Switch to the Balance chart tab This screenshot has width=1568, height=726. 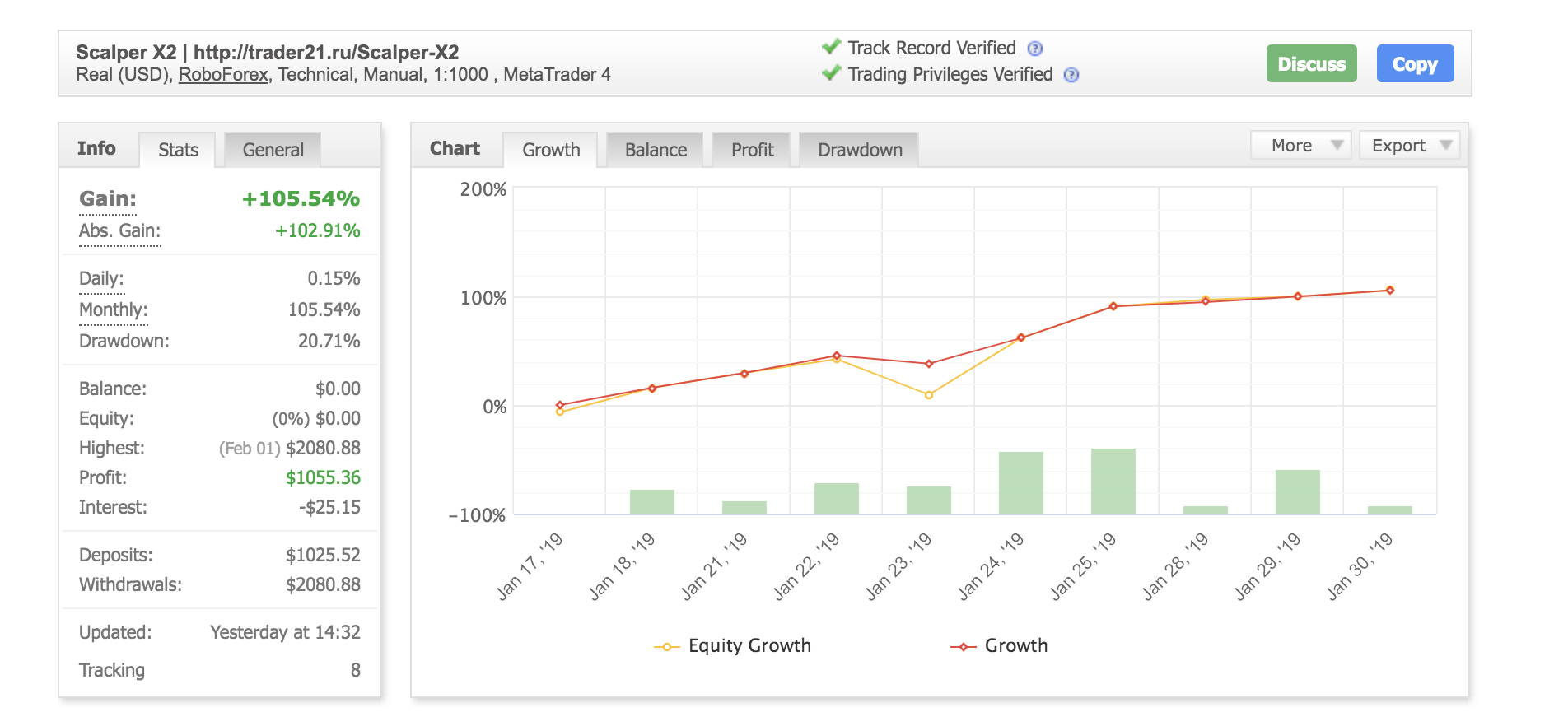click(656, 150)
